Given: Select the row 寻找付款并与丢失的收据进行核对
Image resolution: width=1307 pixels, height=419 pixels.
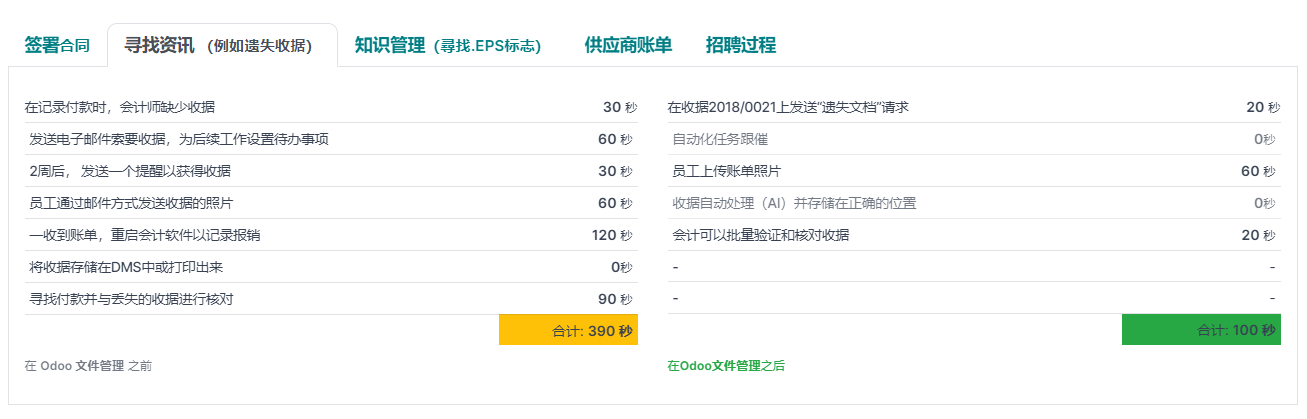Looking at the screenshot, I should click(331, 299).
